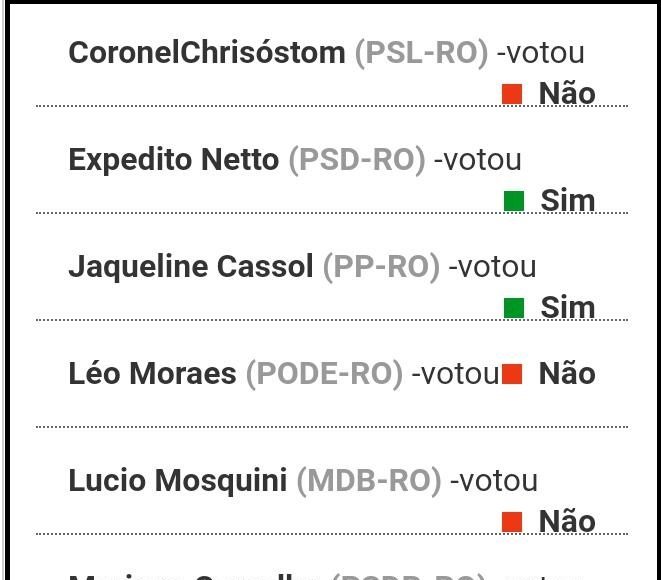661x580 pixels.
Task: Select the (PP-RO) party label
Action: (x=380, y=266)
